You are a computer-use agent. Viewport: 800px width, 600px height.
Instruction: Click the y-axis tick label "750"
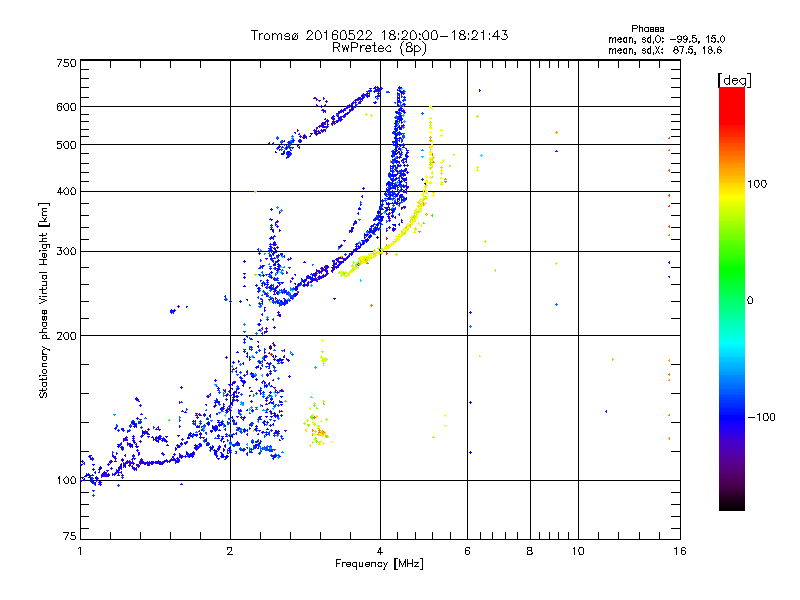click(x=66, y=63)
